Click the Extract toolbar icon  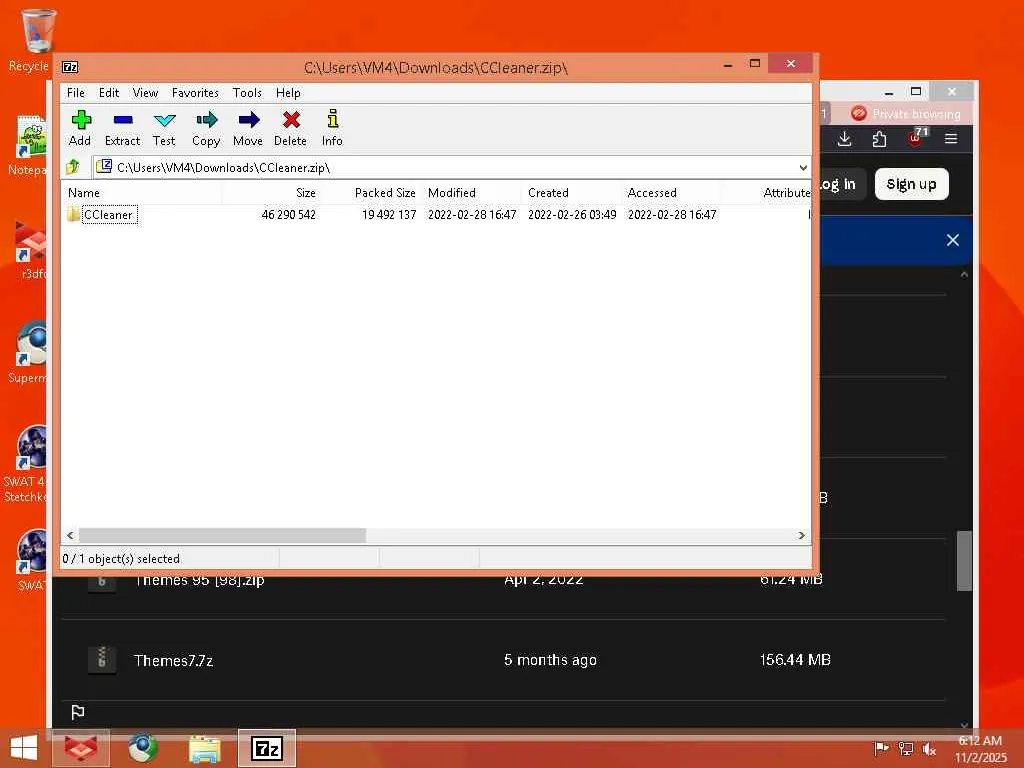(x=122, y=127)
